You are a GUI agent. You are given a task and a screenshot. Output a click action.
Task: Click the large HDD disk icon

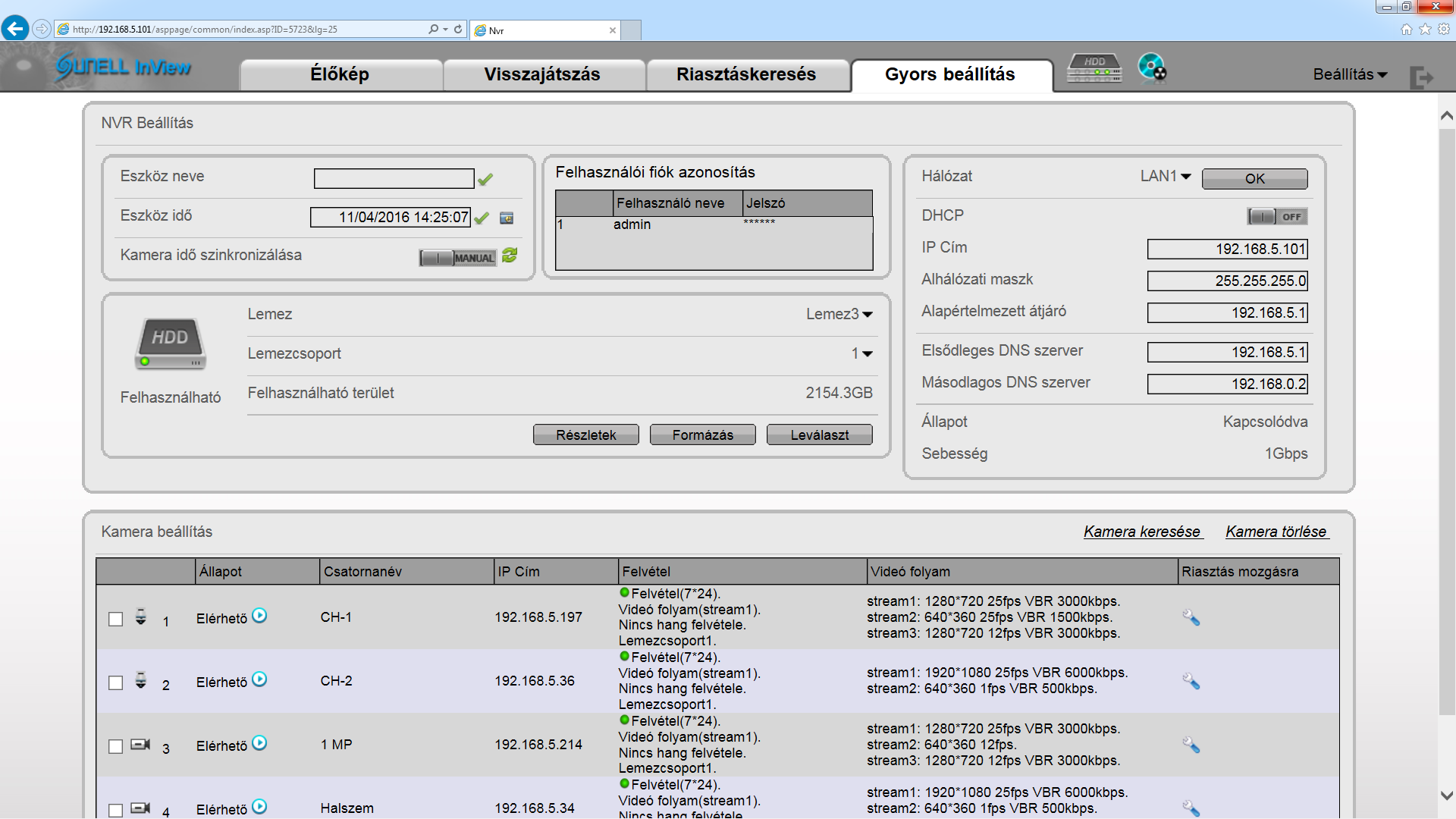click(x=170, y=344)
